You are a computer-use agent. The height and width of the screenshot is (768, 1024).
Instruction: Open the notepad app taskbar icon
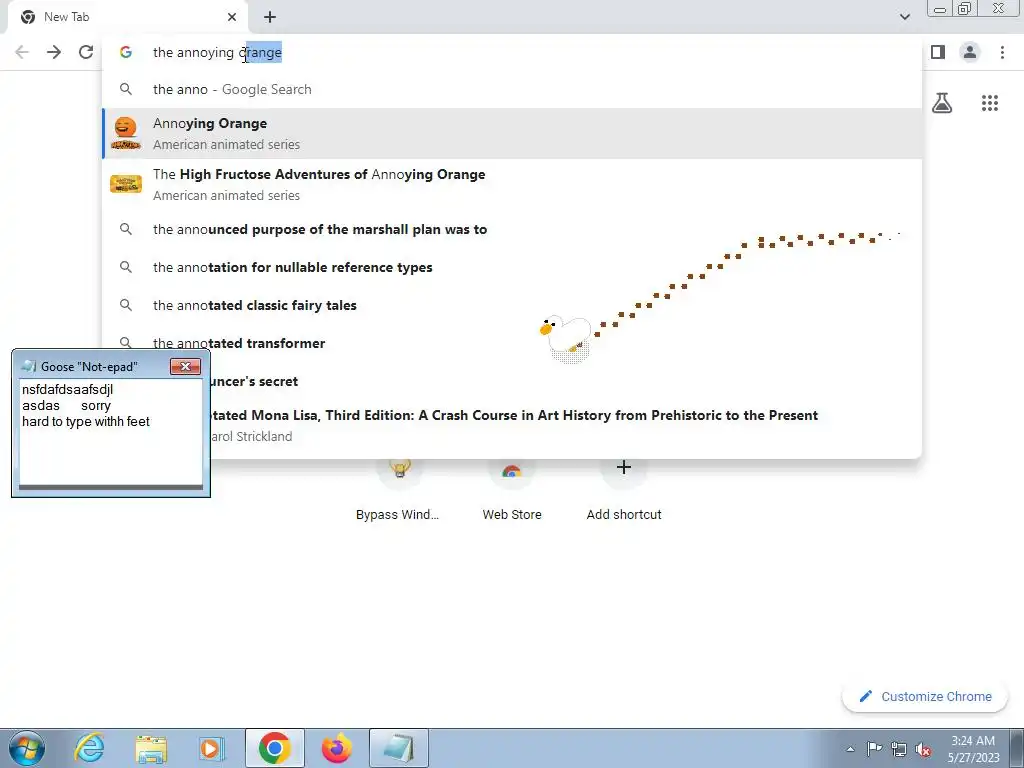(399, 748)
